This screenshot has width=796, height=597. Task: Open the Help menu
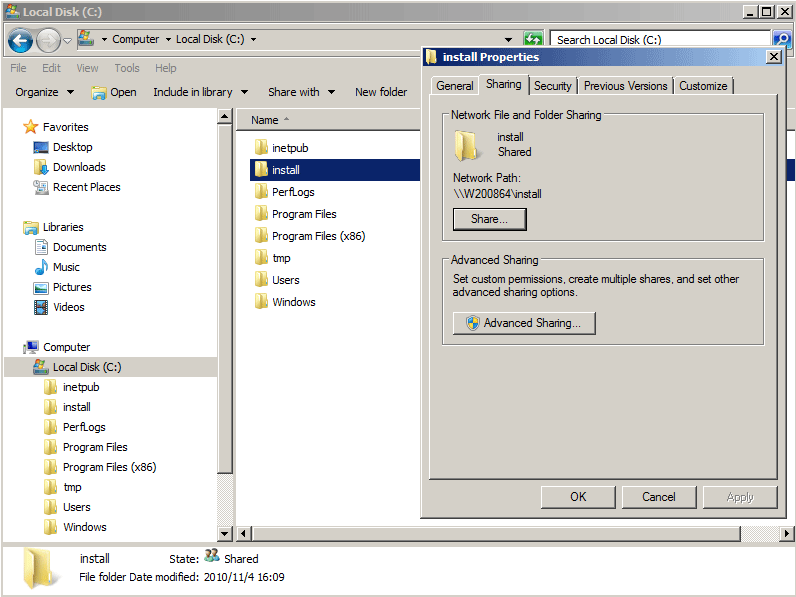coord(165,68)
